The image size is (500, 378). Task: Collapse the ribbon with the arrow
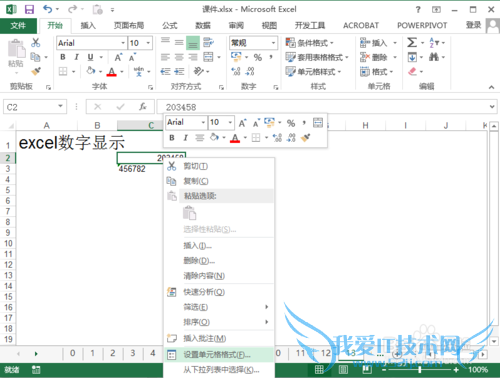click(491, 87)
